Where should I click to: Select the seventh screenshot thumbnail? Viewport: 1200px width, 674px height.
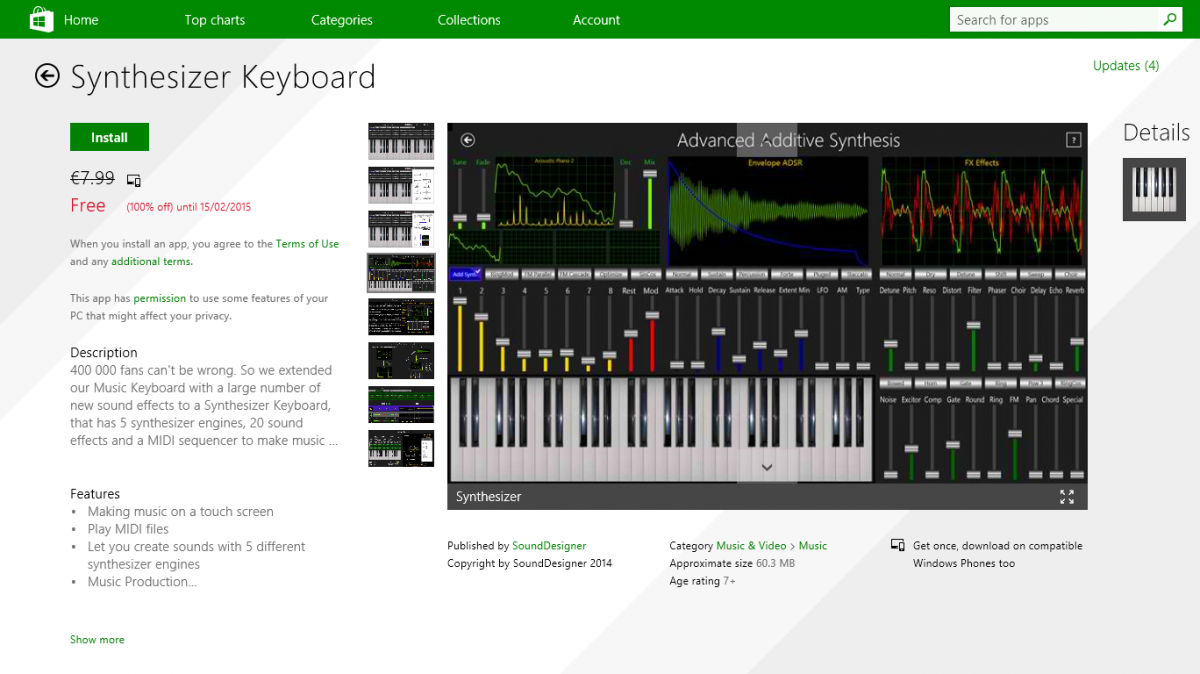pos(401,405)
